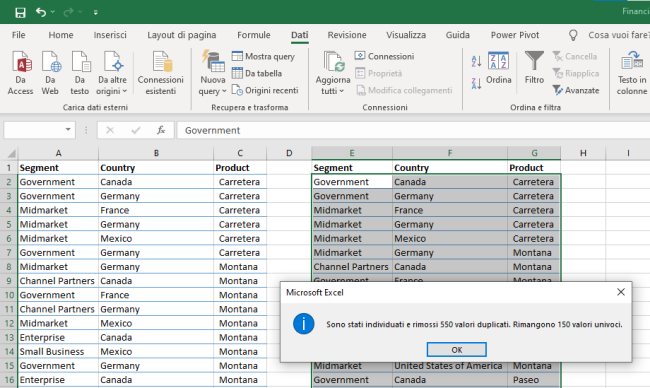Click Modifica collegamenti
Viewport: 650px width, 388px height.
(405, 90)
